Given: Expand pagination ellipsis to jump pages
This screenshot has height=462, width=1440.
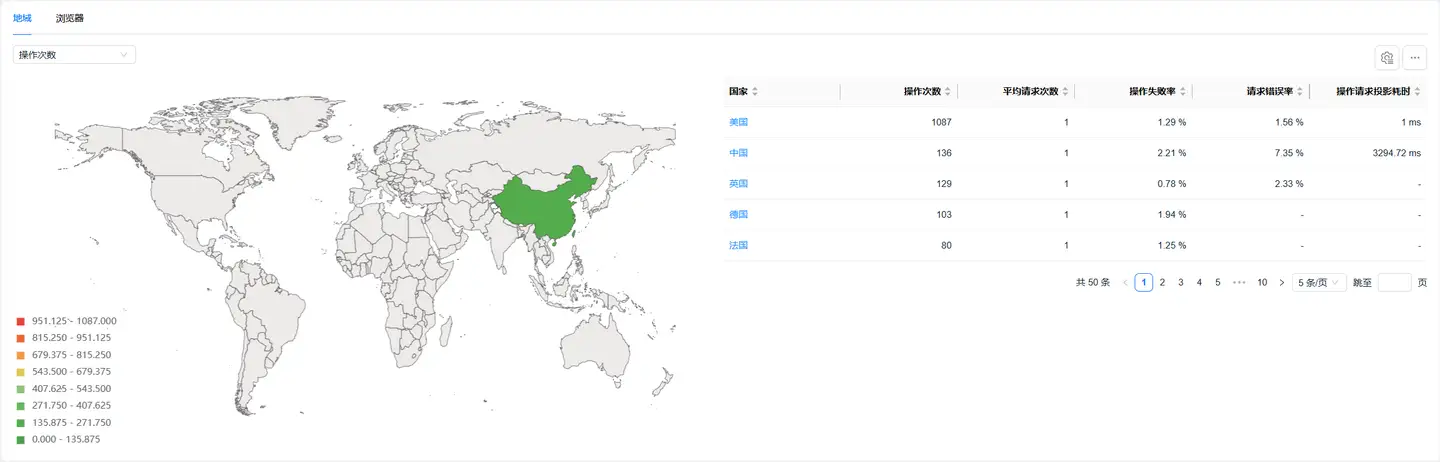Looking at the screenshot, I should tap(1240, 283).
